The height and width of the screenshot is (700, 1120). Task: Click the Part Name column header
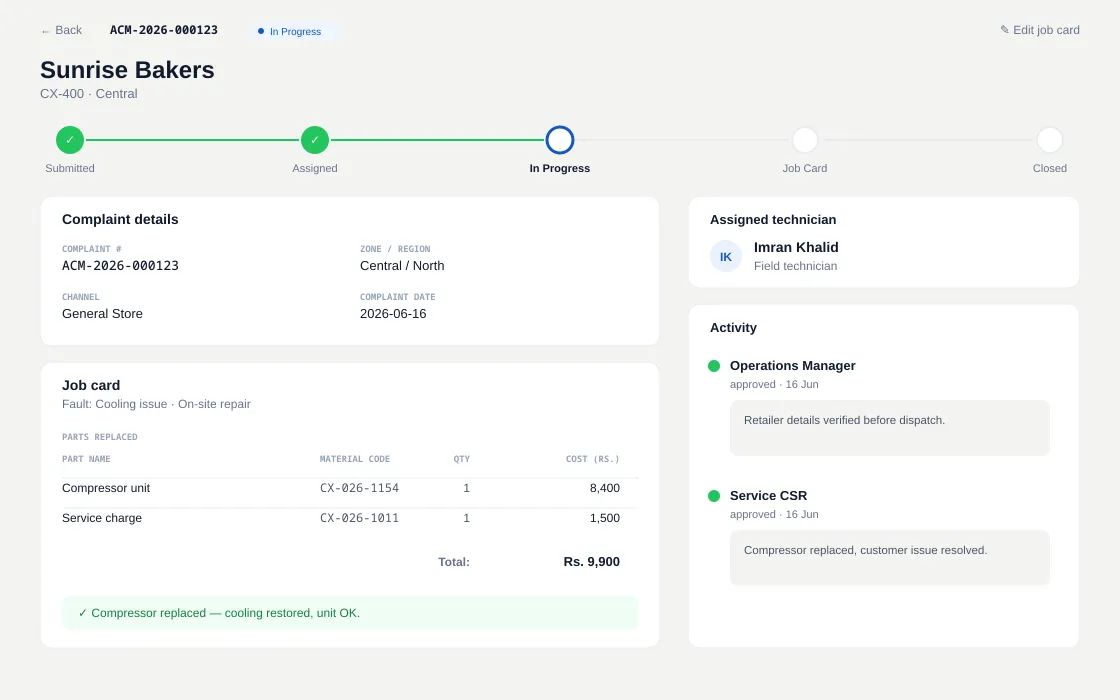point(86,459)
